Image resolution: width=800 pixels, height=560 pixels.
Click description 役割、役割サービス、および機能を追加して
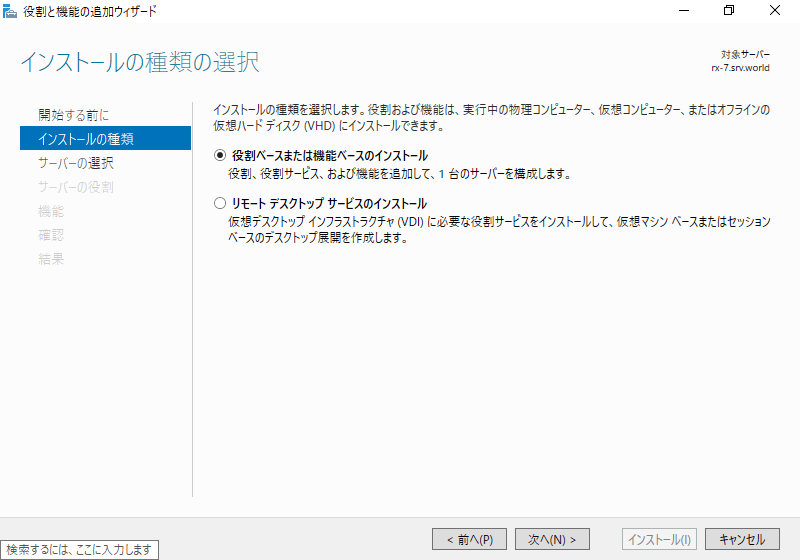point(329,173)
